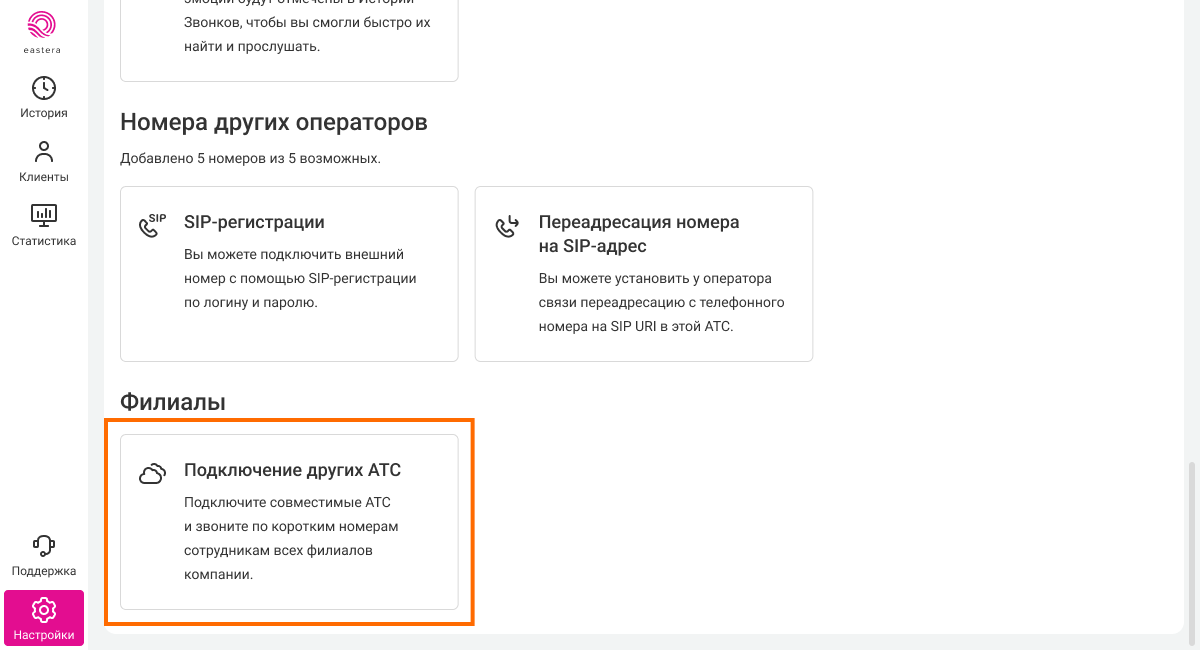Select the Статистика menu label
Screen dimensions: 1200x650
(x=44, y=241)
